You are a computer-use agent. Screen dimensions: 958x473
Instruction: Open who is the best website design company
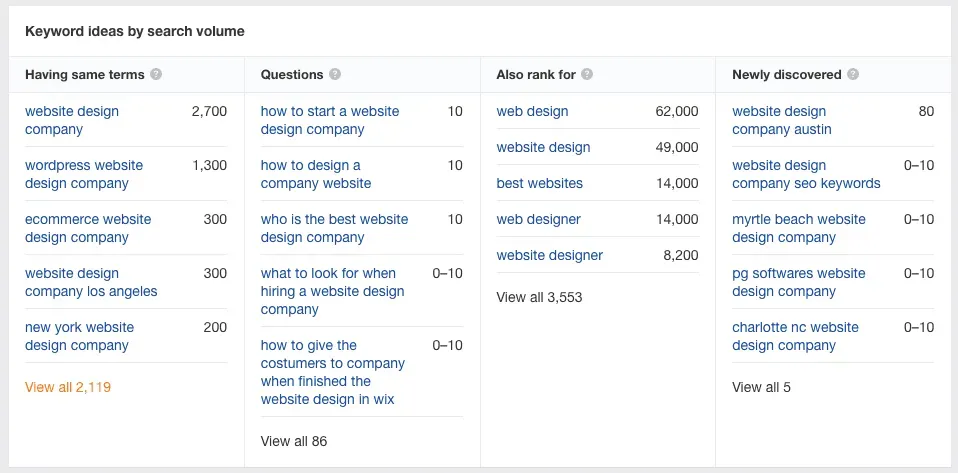pos(334,228)
